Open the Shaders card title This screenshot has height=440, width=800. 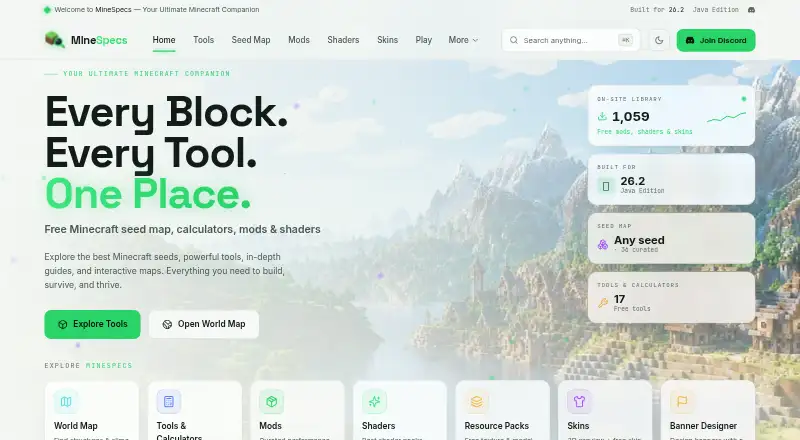point(379,426)
